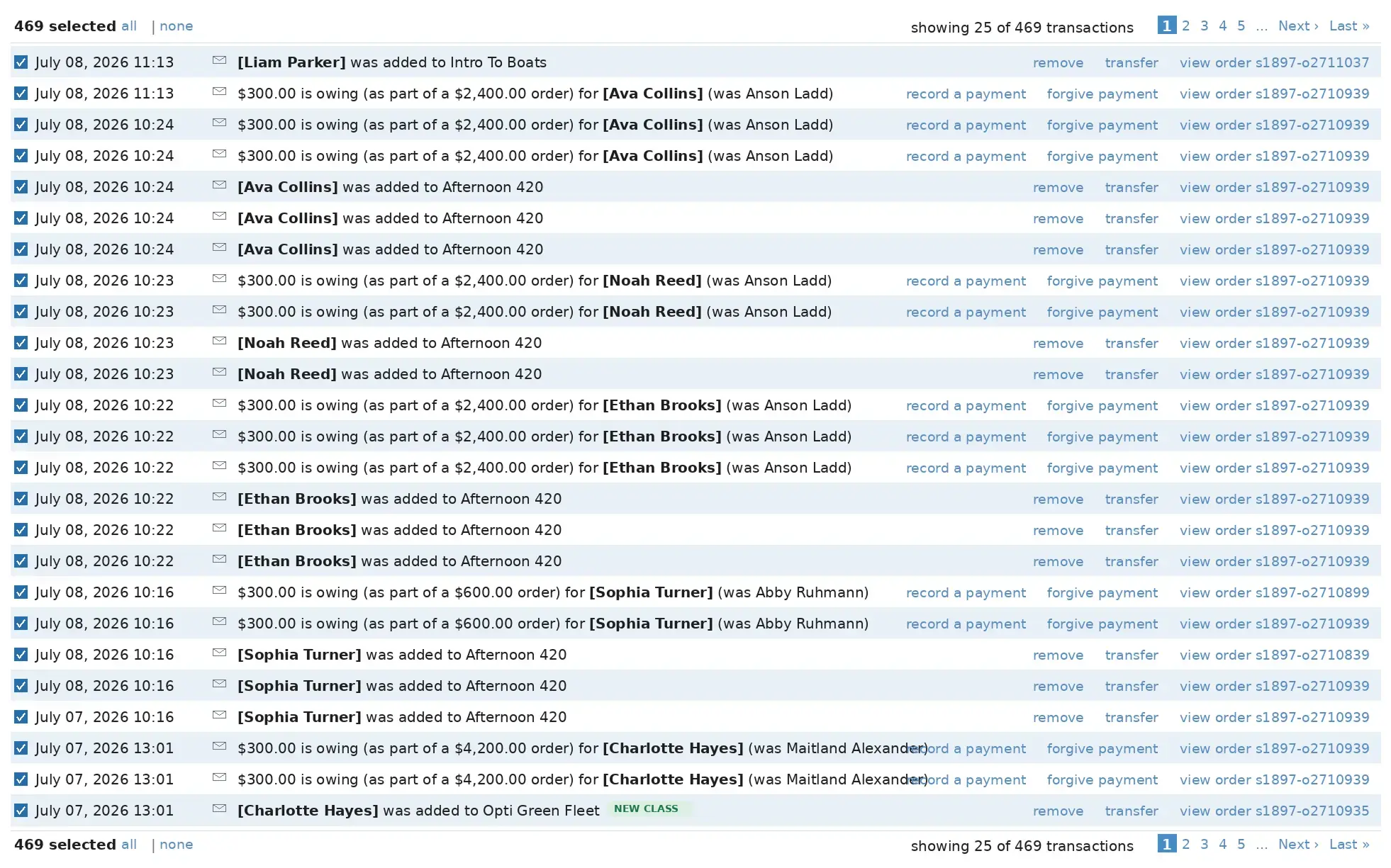The image size is (1391, 868).
Task: Select all using the top 'all' link
Action: tap(129, 26)
